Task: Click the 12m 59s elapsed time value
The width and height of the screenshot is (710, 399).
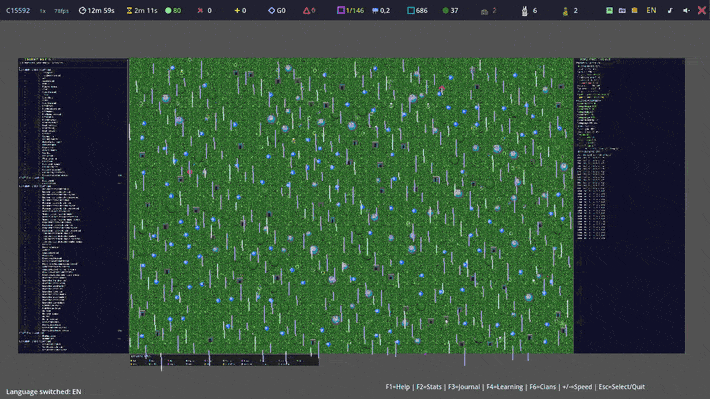Action: point(101,10)
